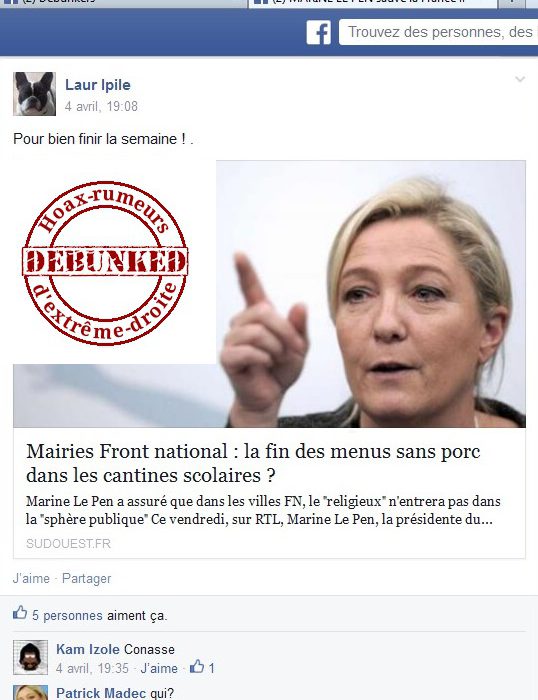Viewport: 538px width, 700px height.
Task: Show the 5 personnes who liked
Action: (67, 616)
